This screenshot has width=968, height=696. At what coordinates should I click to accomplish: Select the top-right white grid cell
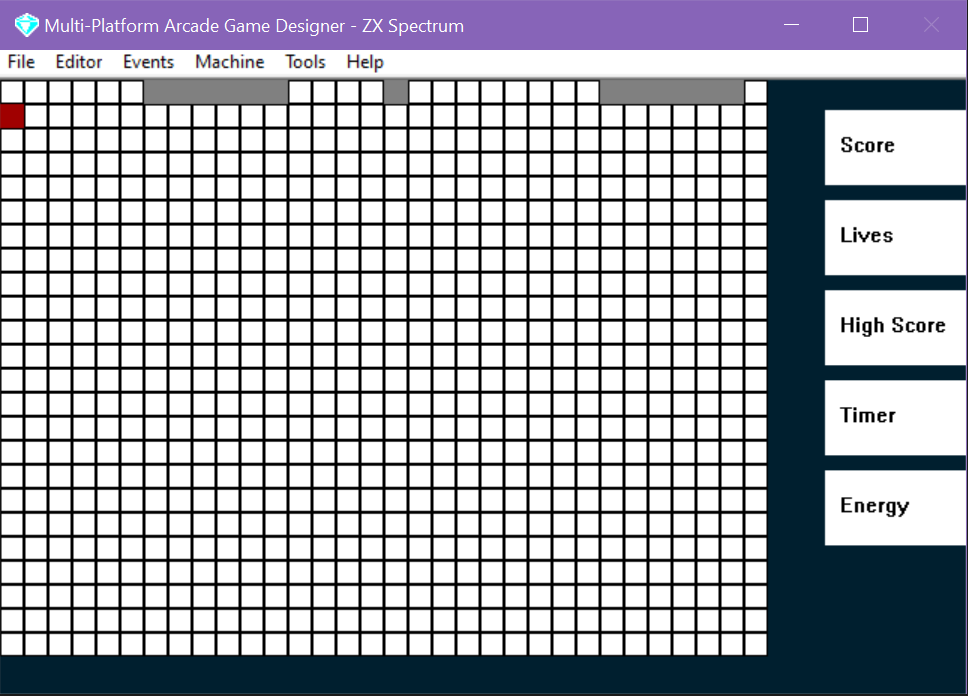756,92
